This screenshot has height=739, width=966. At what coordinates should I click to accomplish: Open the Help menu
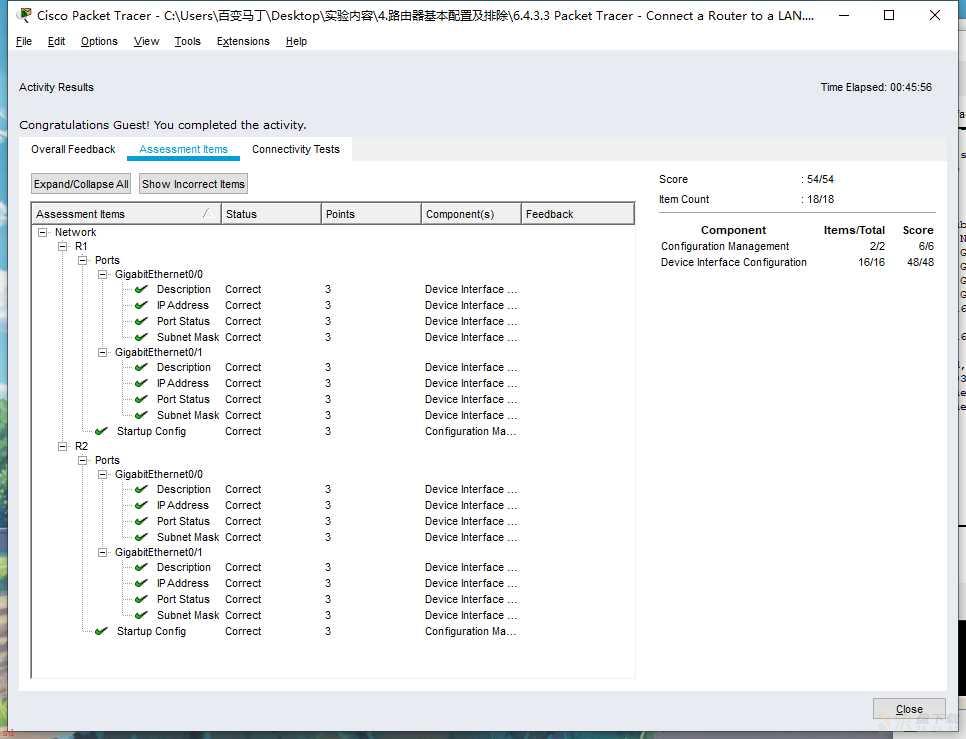coord(296,41)
